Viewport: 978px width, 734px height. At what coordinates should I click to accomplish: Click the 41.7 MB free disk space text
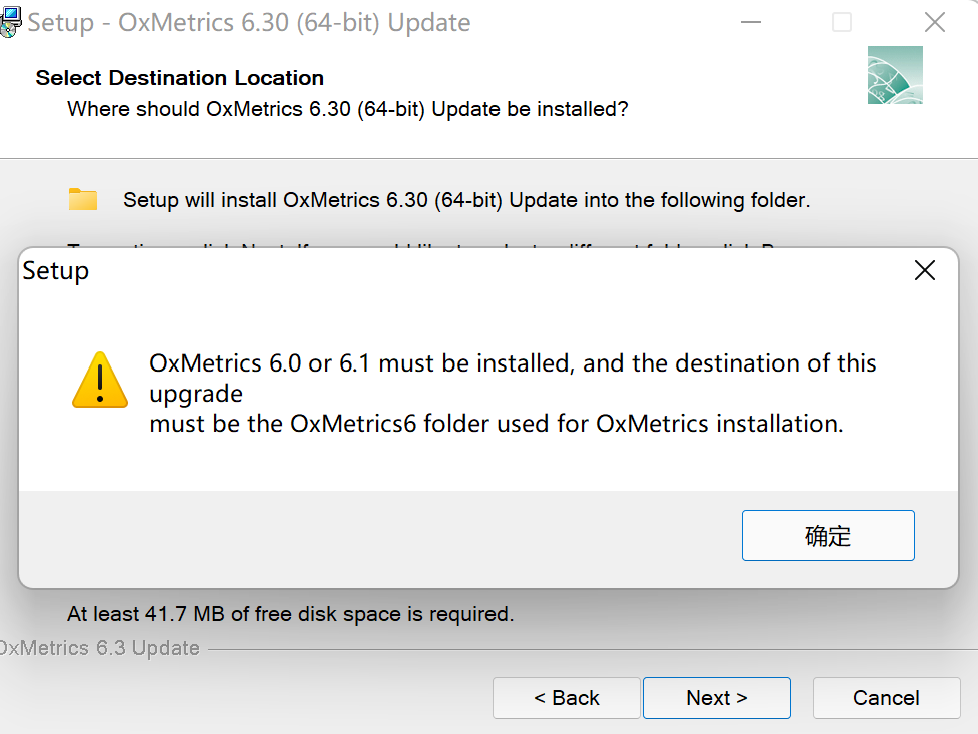click(x=290, y=614)
